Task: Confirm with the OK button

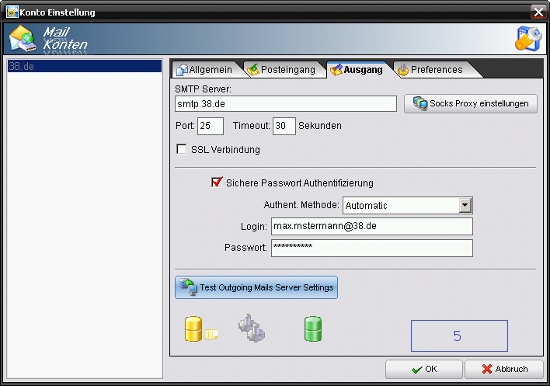Action: [424, 369]
